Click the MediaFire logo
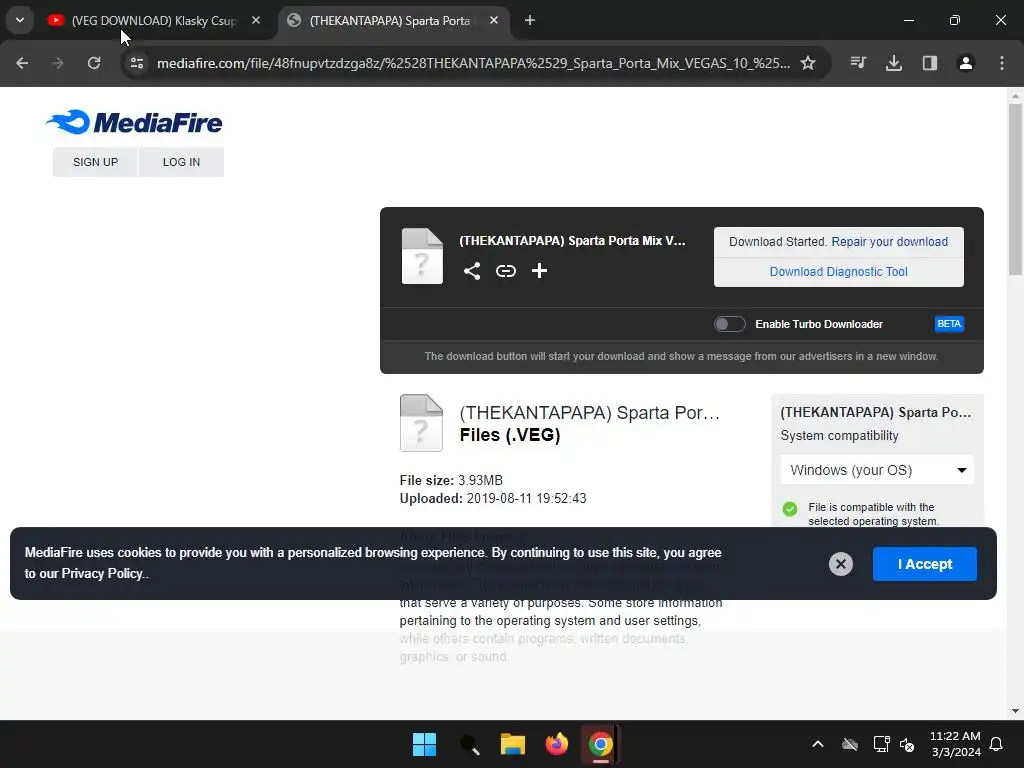 (134, 122)
